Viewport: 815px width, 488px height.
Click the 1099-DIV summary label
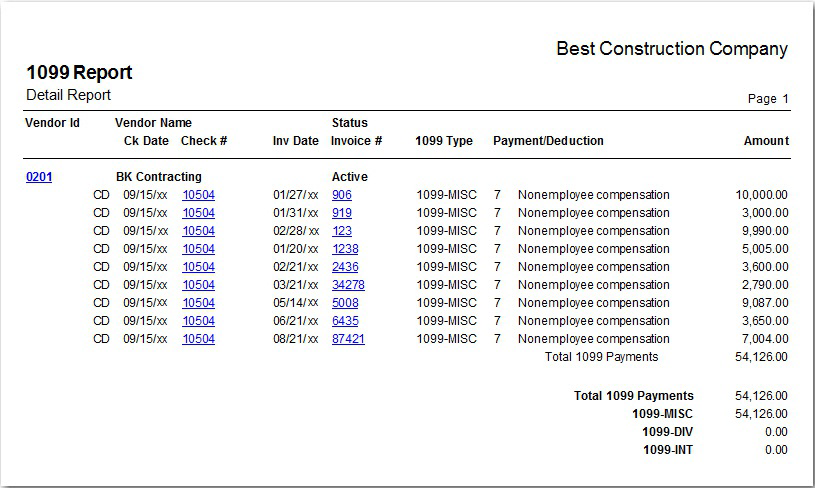[x=667, y=432]
